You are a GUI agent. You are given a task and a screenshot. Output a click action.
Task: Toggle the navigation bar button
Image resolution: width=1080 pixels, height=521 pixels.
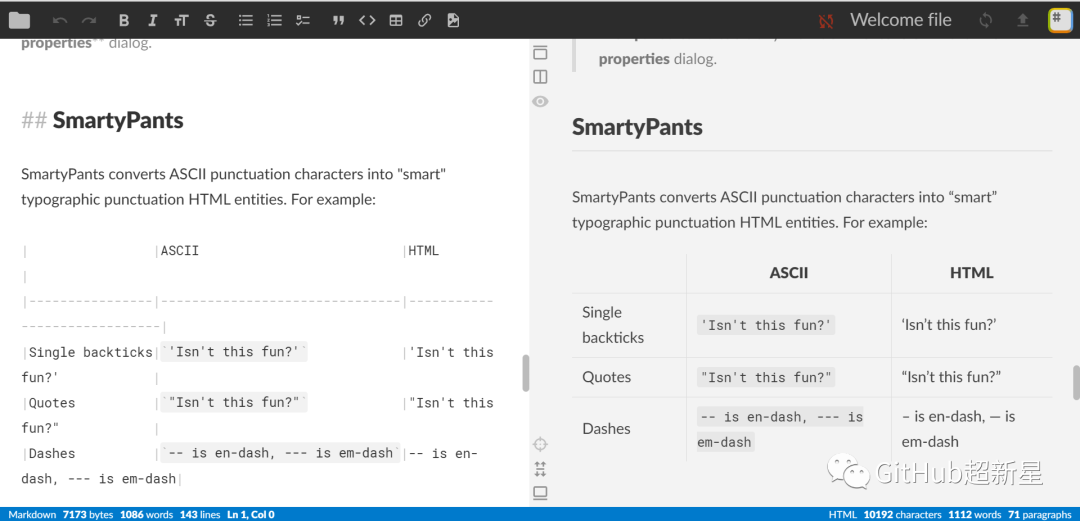pos(541,52)
